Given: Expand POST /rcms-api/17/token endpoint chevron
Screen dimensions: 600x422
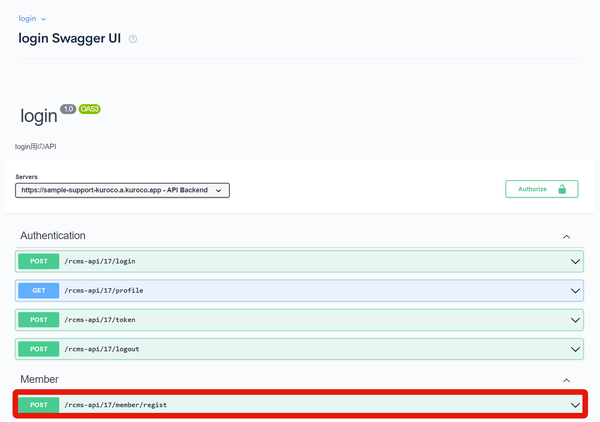Looking at the screenshot, I should point(575,320).
